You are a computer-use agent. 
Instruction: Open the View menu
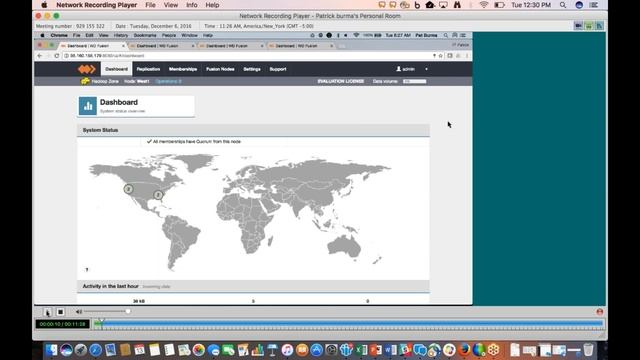171,5
